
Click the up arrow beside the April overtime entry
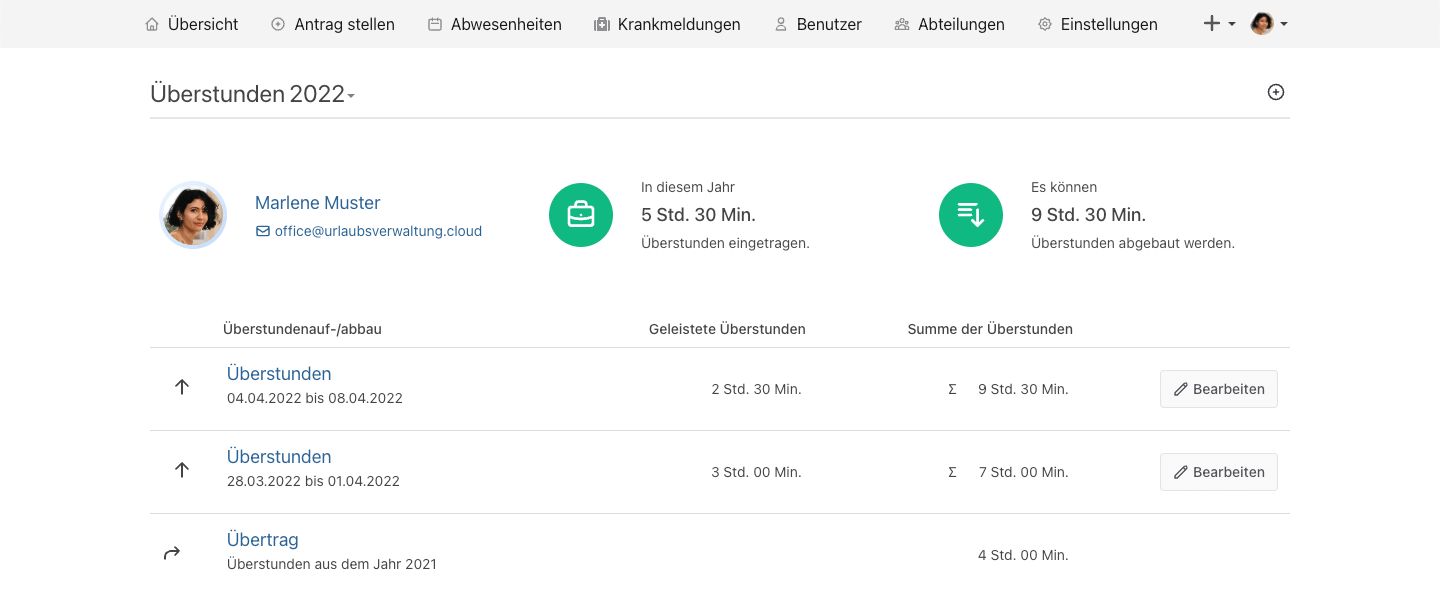click(182, 387)
